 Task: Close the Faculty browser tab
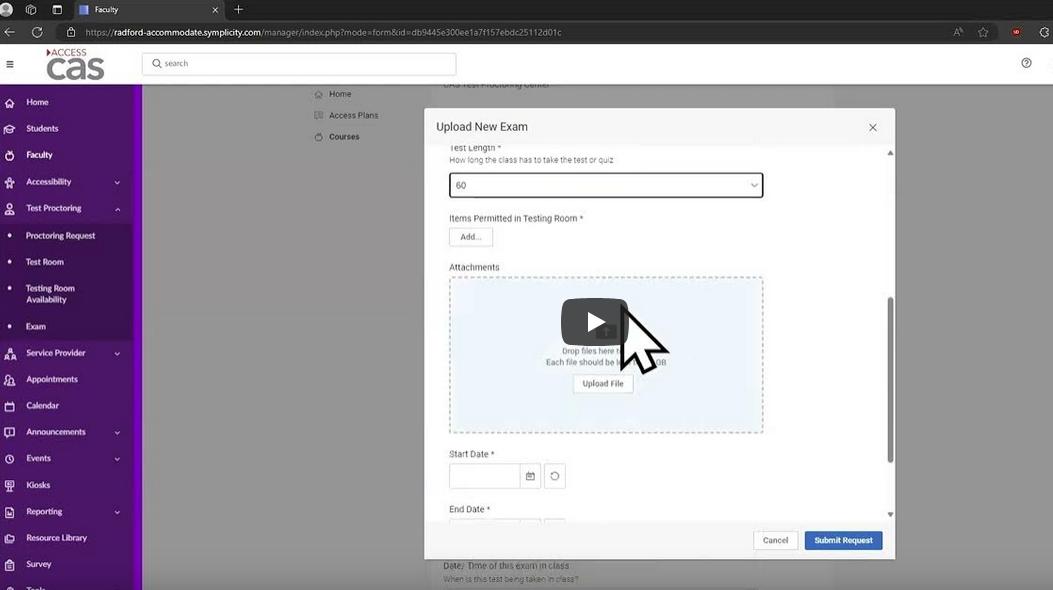pyautogui.click(x=215, y=9)
